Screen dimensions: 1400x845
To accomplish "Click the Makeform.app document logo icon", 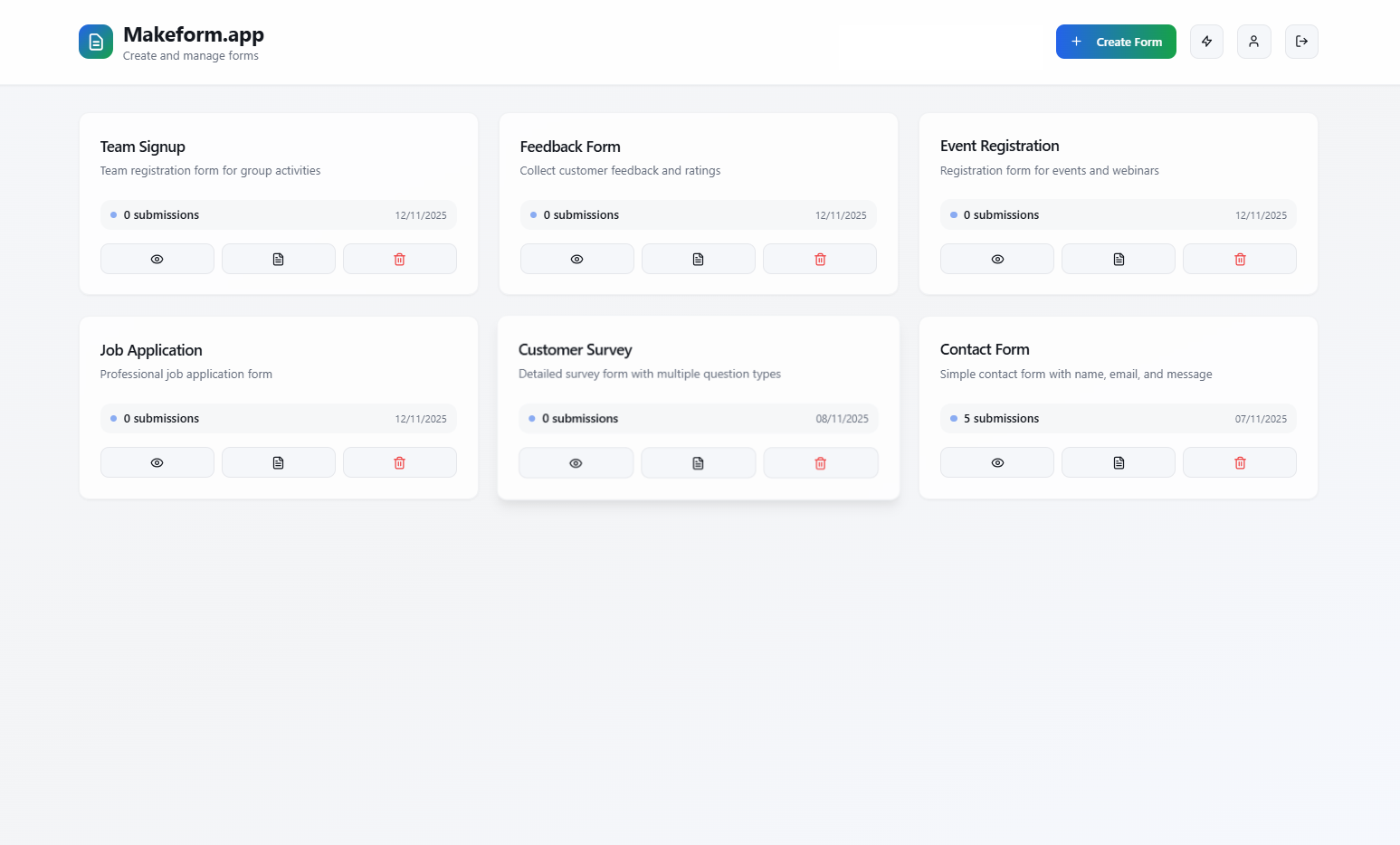I will click(x=96, y=42).
